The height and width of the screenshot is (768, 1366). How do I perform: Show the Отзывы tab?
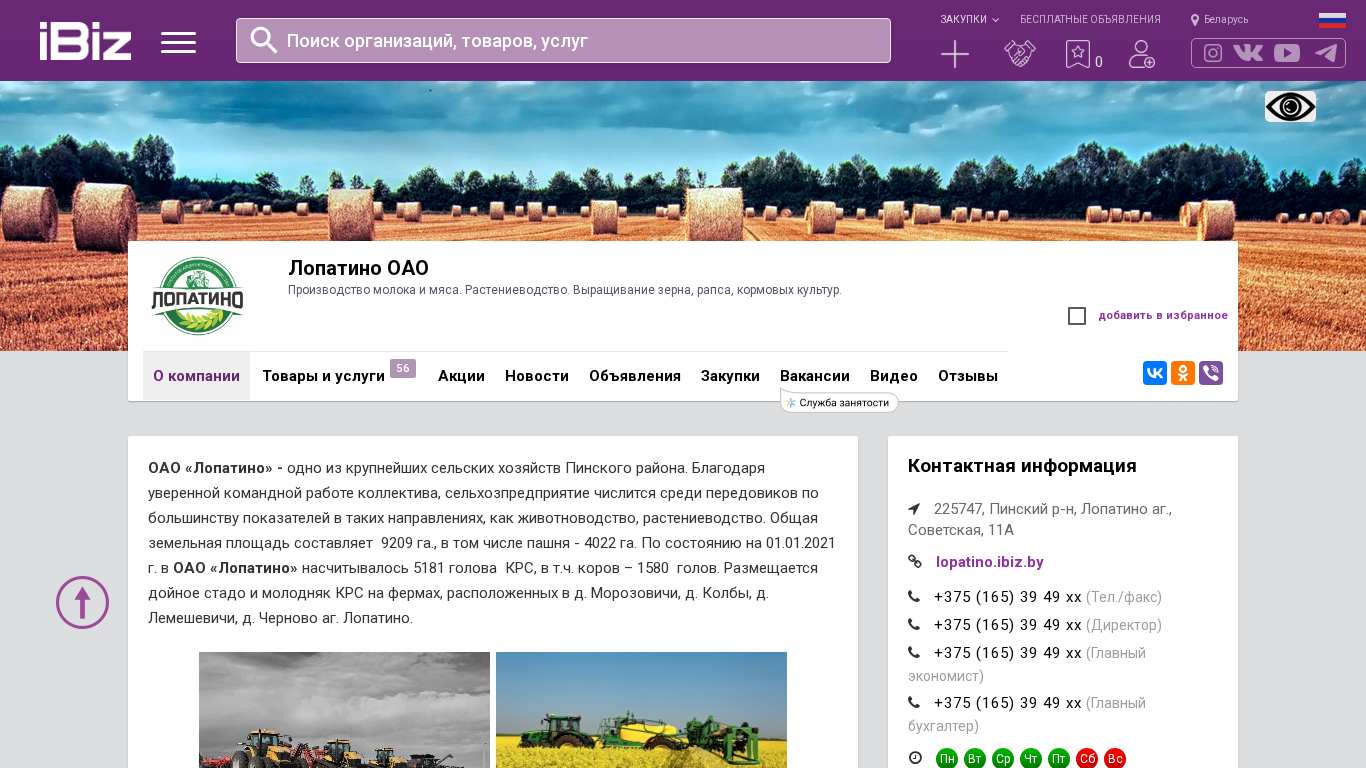click(x=968, y=376)
